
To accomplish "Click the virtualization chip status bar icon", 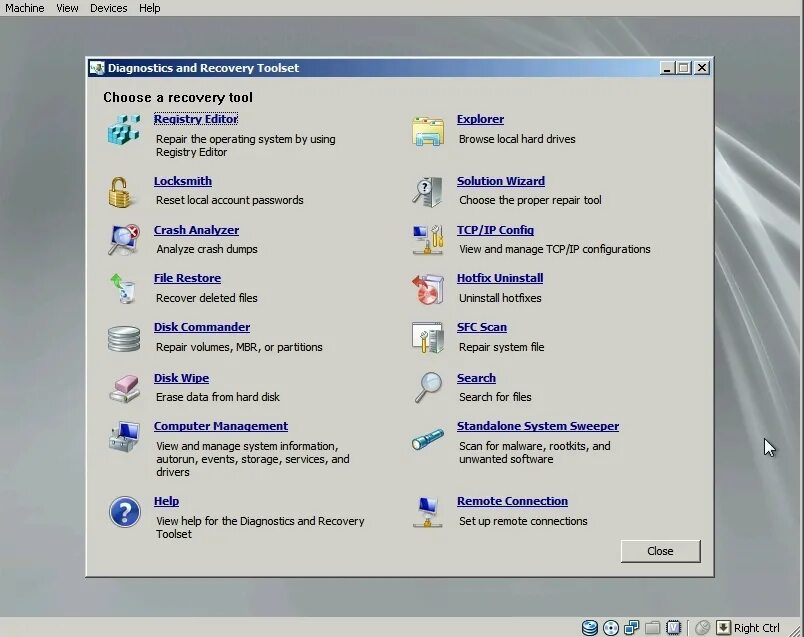I will click(673, 627).
